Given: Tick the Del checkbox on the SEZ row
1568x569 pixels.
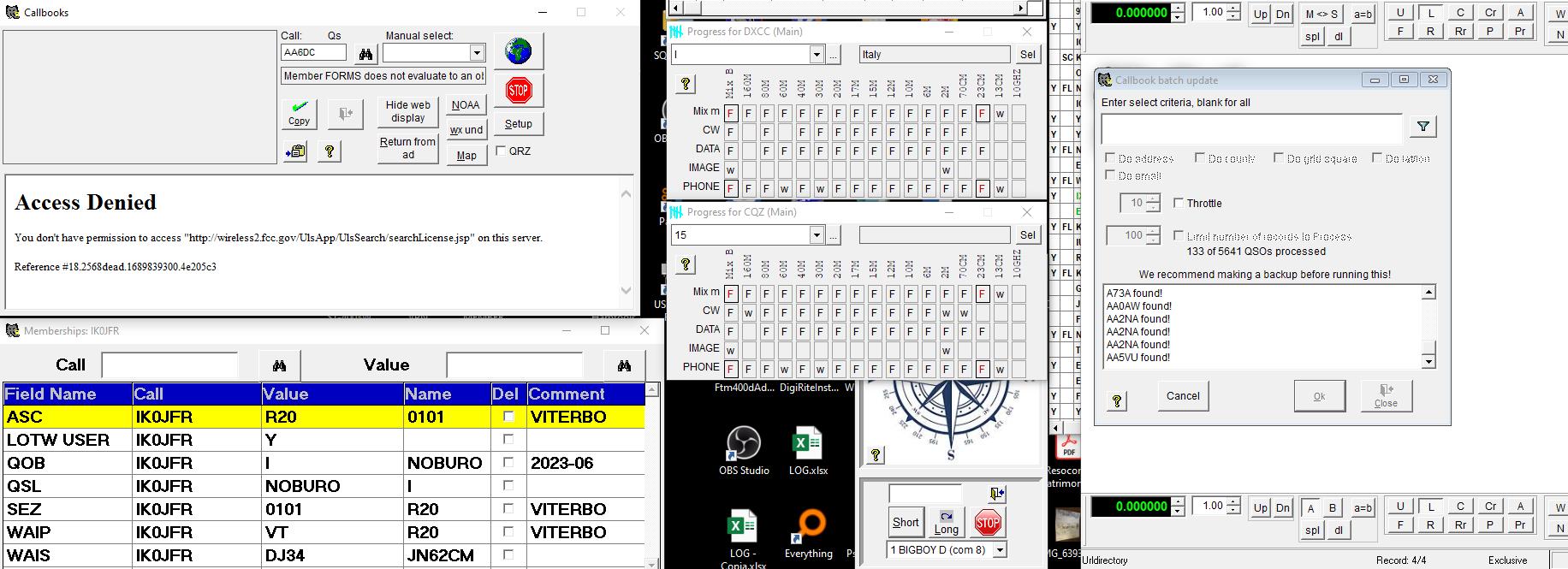Looking at the screenshot, I should (508, 508).
